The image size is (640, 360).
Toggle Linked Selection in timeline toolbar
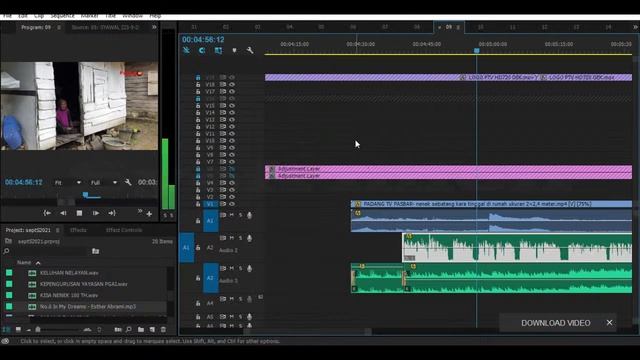pyautogui.click(x=218, y=50)
